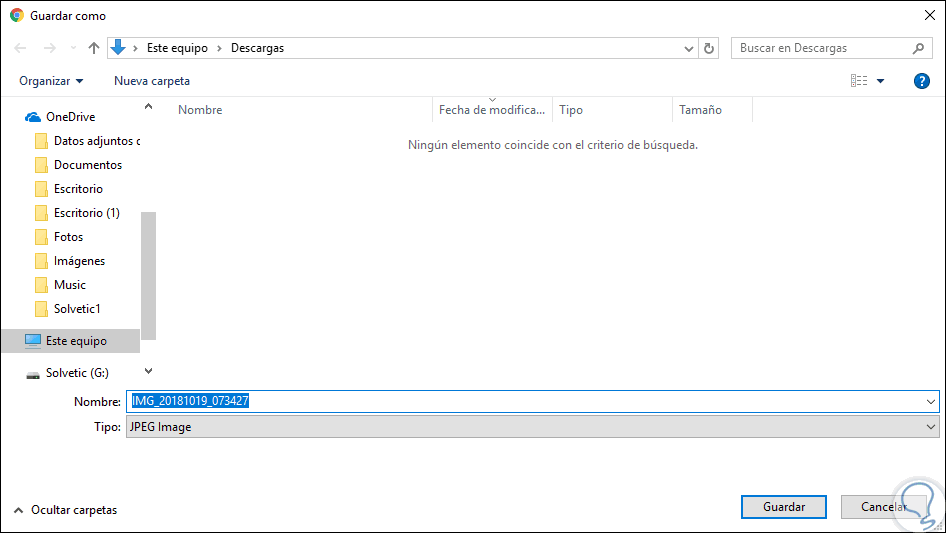946x533 pixels.
Task: Sort by 'Fecha de modifica...' column
Action: pyautogui.click(x=492, y=110)
